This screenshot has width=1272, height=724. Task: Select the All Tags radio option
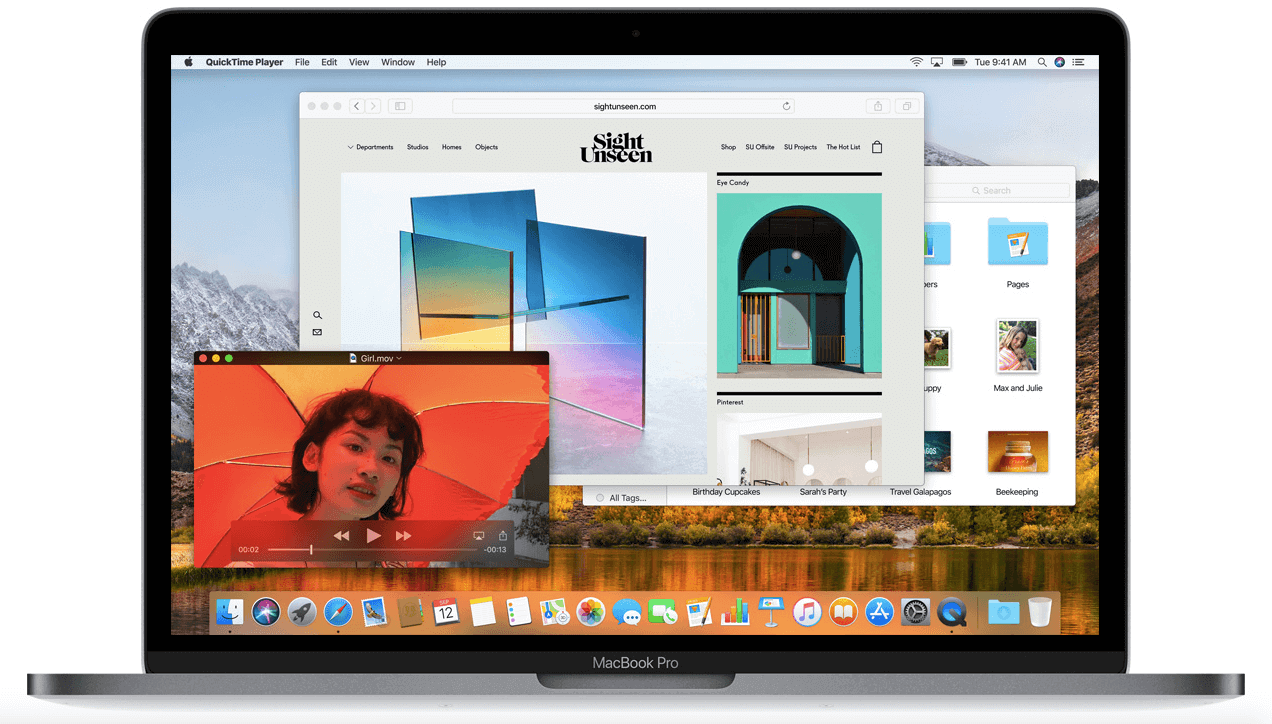coord(600,497)
